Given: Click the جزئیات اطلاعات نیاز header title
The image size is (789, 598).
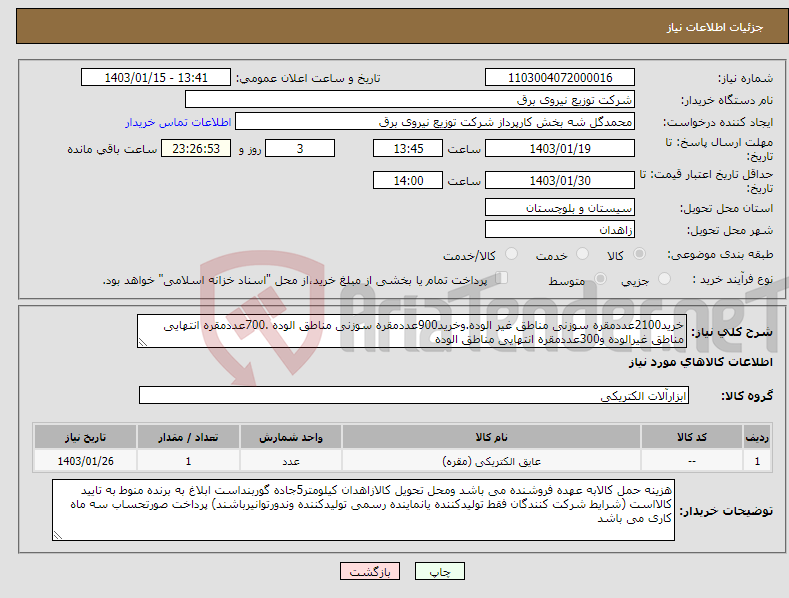Looking at the screenshot, I should (715, 27).
